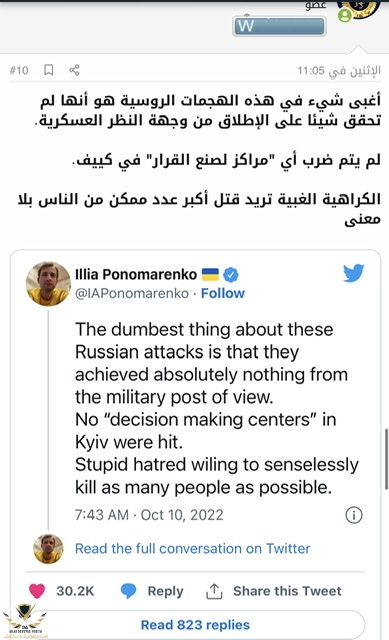
Task: Open Read the full conversation on Twitter
Action: pyautogui.click(x=193, y=548)
